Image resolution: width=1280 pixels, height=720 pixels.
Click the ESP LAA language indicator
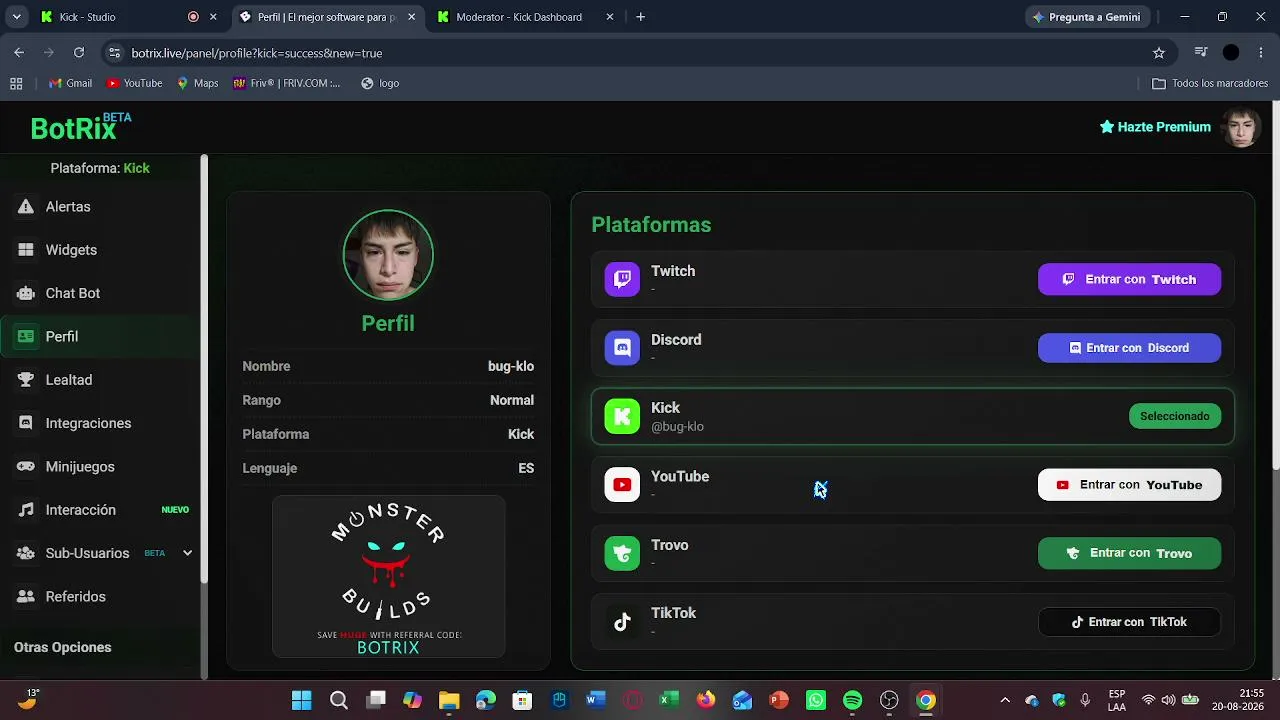pos(1117,700)
